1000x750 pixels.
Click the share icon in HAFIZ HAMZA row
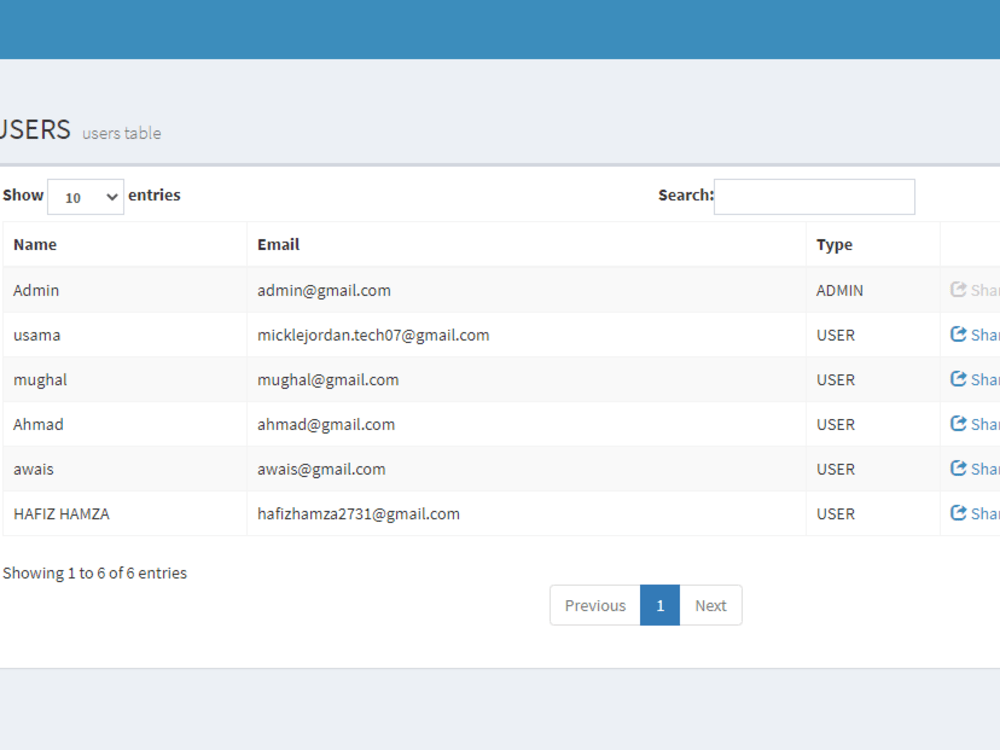pos(958,513)
